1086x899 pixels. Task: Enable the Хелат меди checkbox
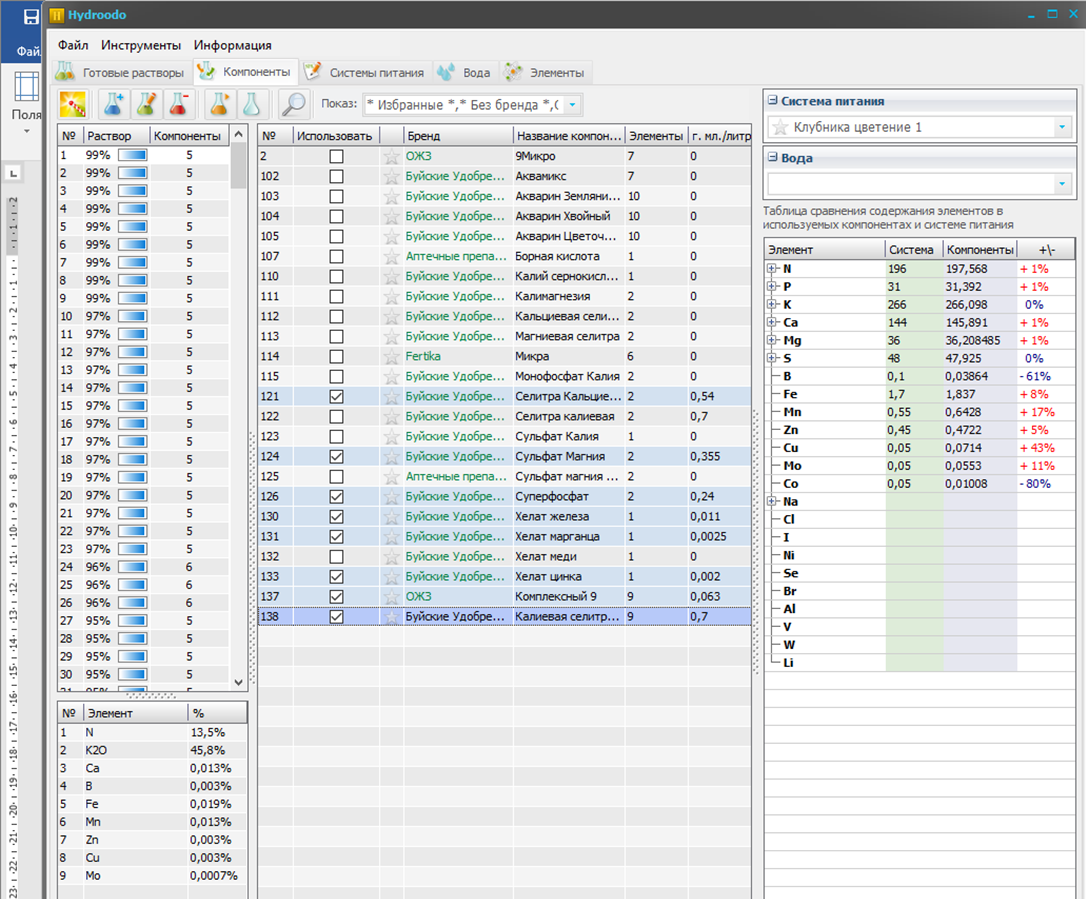point(336,556)
